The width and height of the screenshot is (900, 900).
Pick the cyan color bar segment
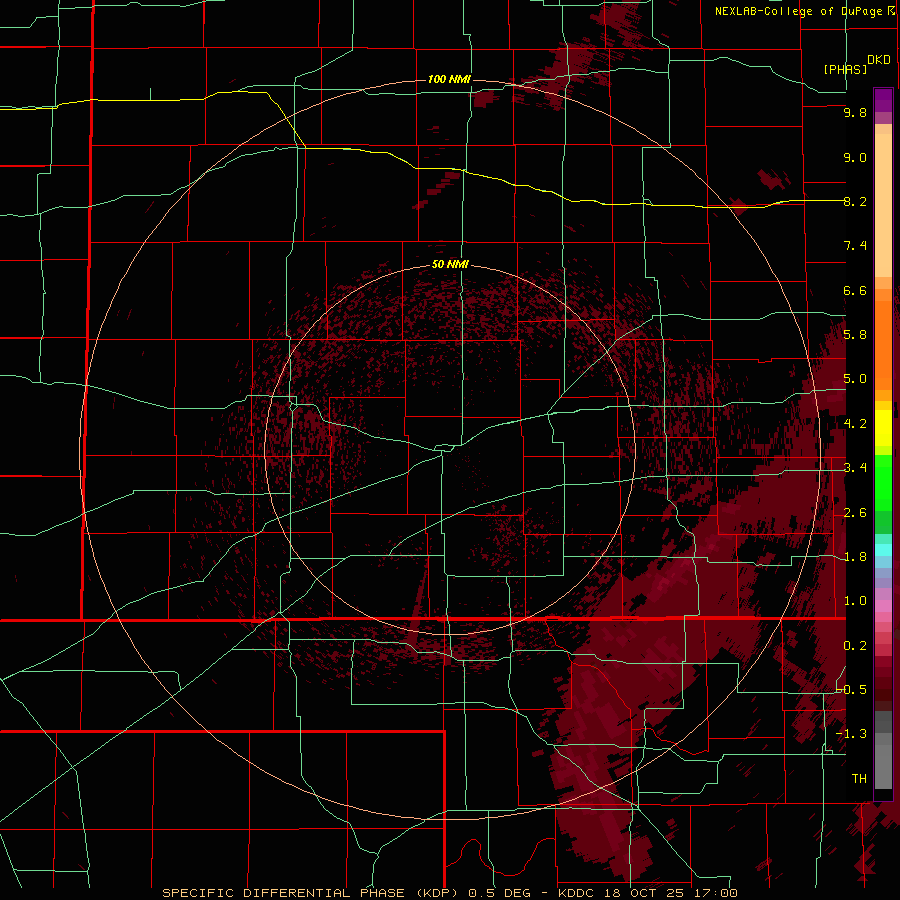click(x=883, y=549)
